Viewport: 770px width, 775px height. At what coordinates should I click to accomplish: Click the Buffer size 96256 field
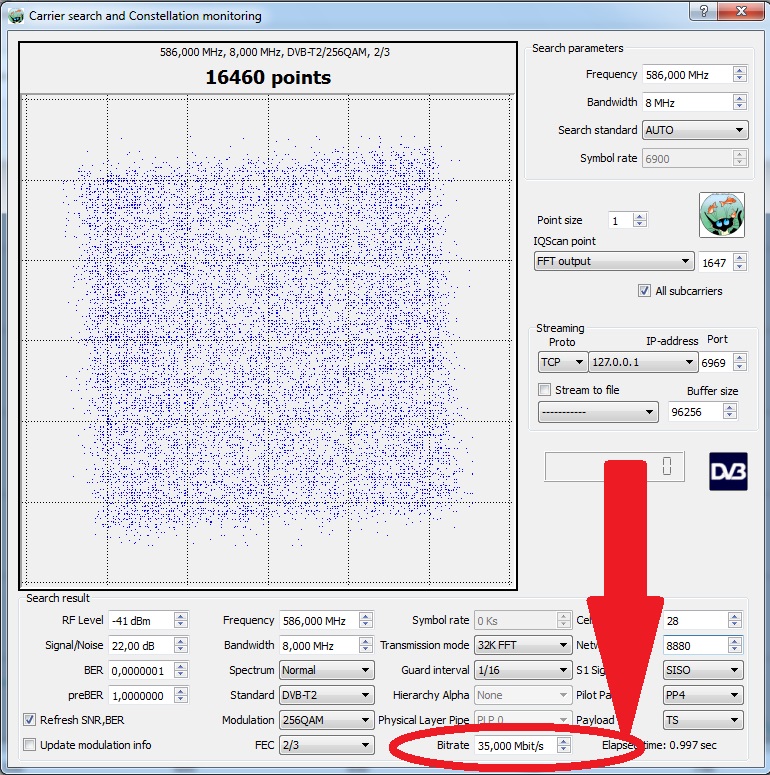[x=695, y=412]
